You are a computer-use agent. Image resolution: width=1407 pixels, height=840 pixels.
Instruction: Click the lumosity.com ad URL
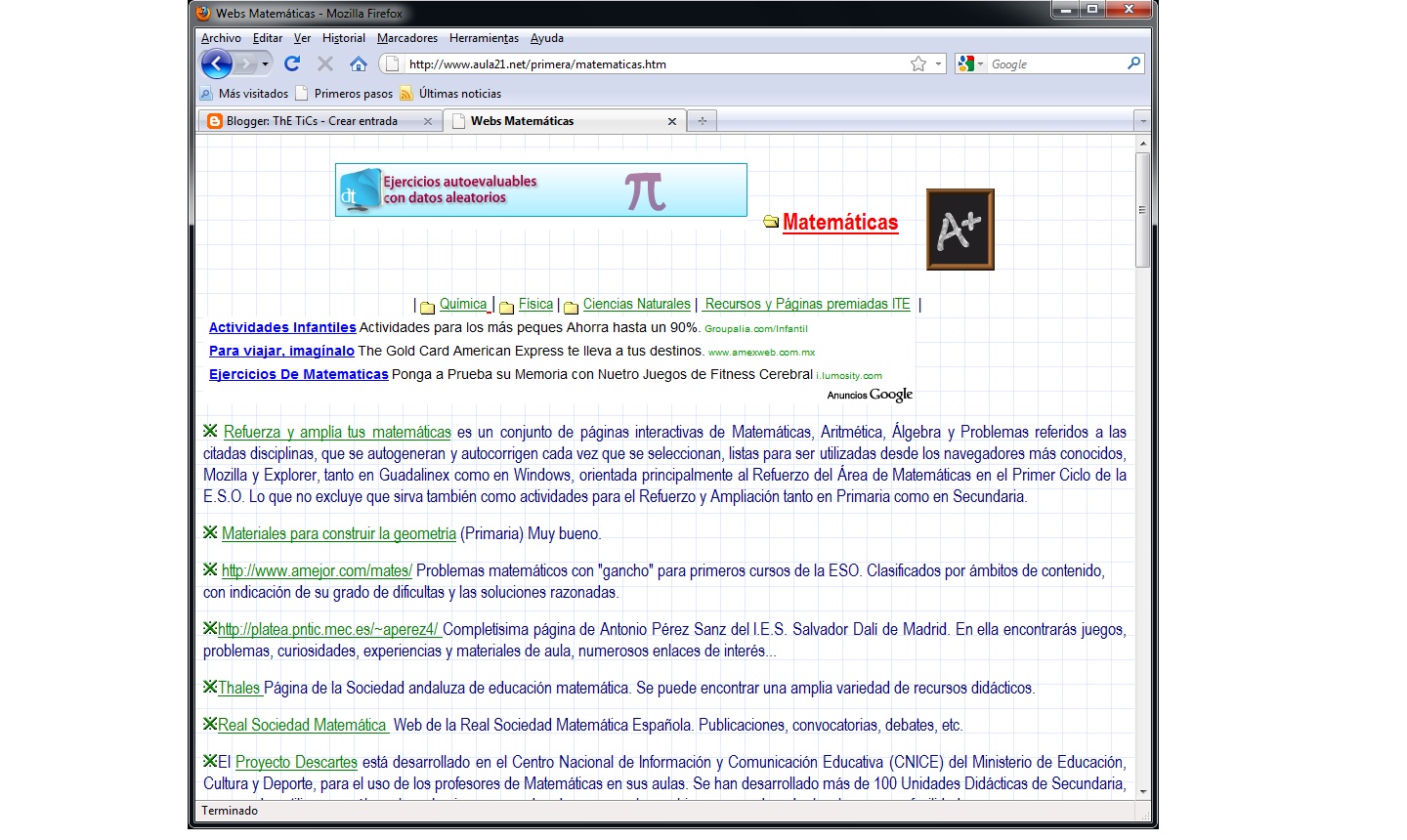pos(849,376)
